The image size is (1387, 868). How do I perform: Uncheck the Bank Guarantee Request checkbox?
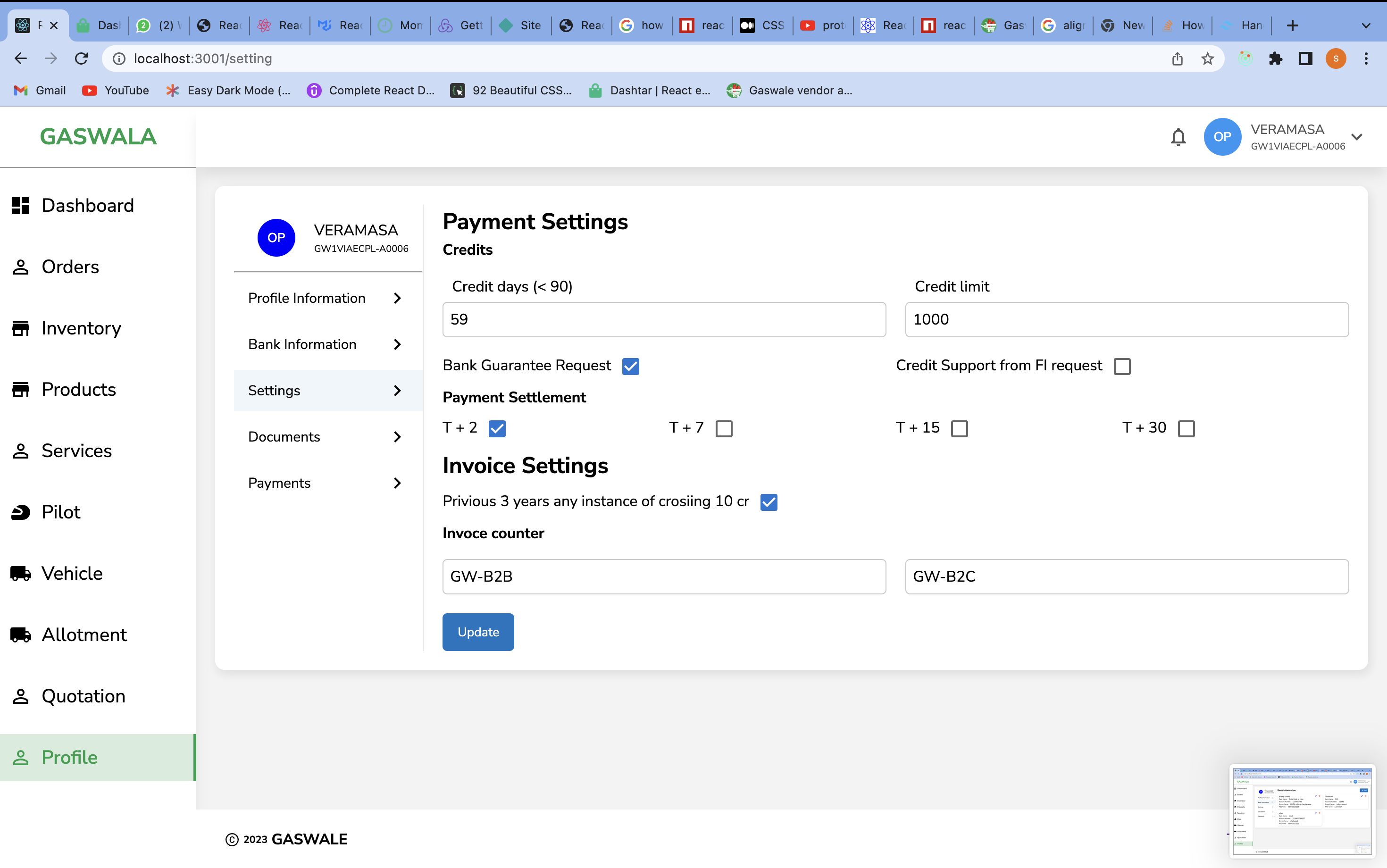[x=630, y=366]
